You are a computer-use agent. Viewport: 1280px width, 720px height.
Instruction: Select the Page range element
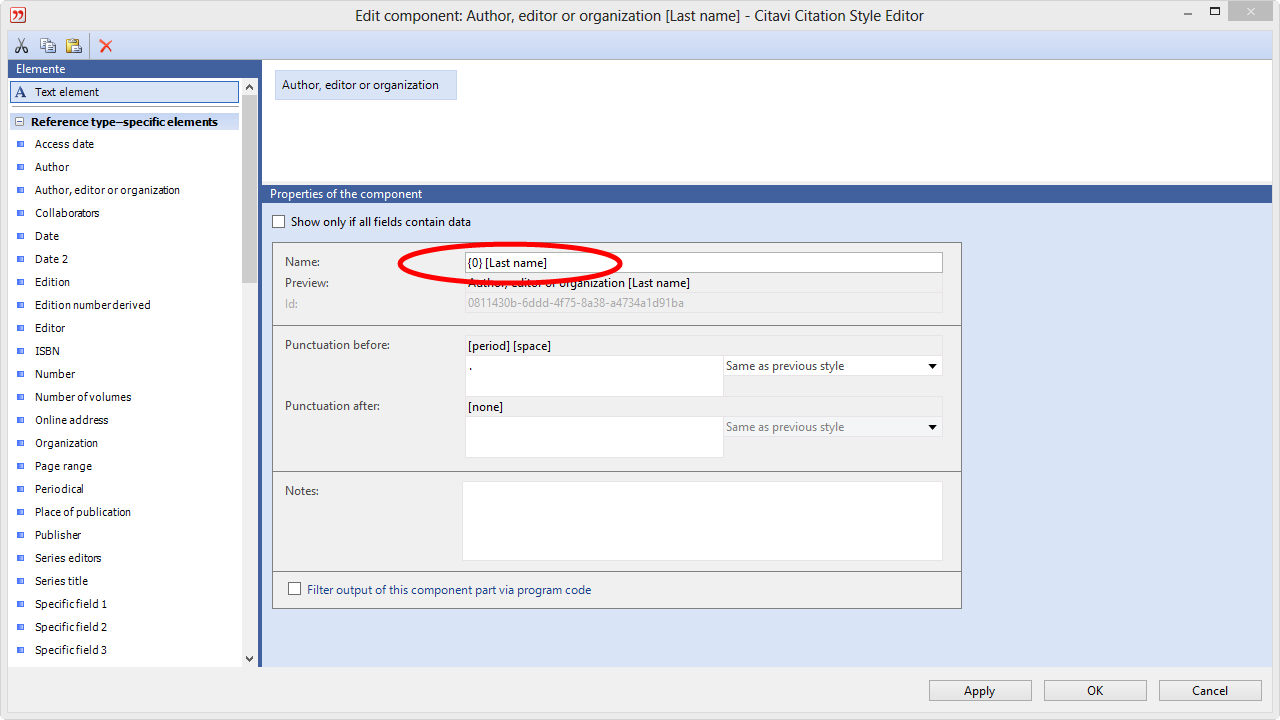coord(63,466)
